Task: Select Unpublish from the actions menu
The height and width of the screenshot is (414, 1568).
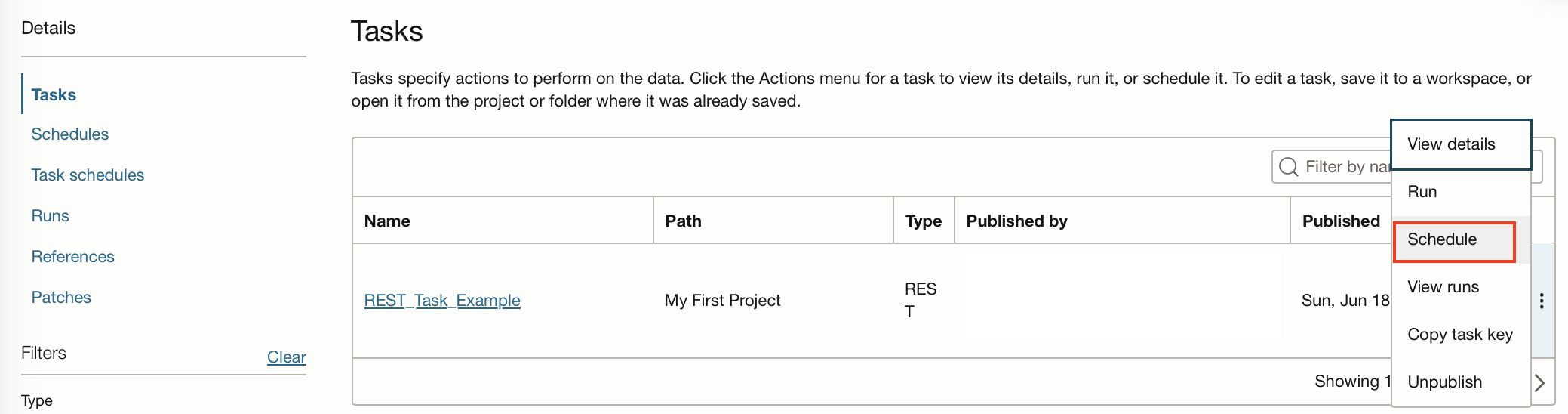Action: point(1444,382)
